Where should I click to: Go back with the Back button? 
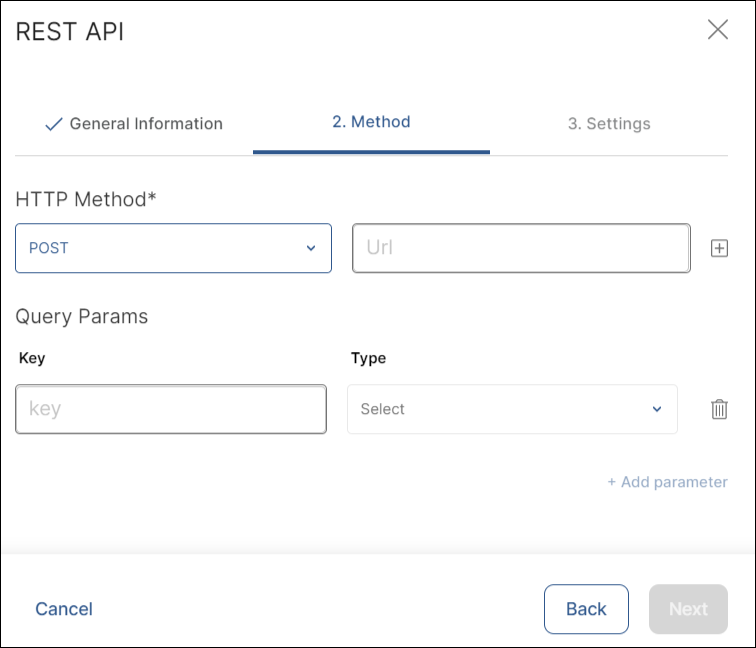point(586,609)
